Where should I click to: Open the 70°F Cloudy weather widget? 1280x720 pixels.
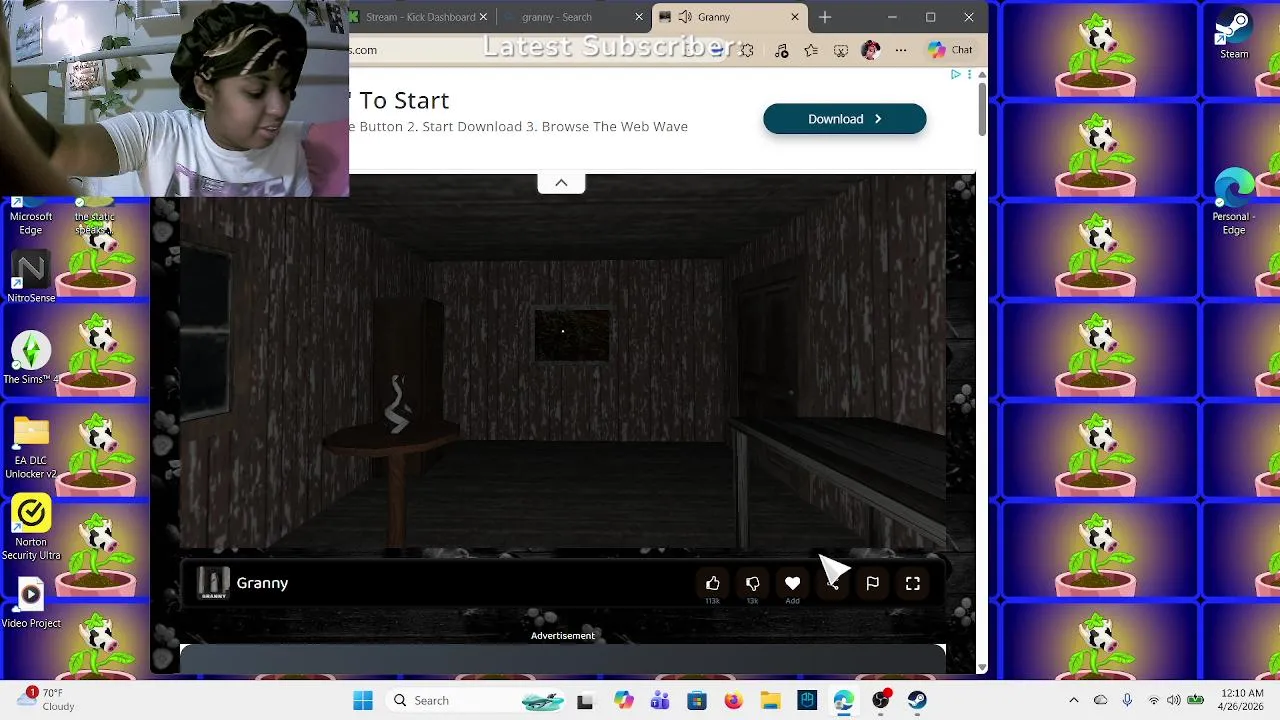tap(45, 699)
